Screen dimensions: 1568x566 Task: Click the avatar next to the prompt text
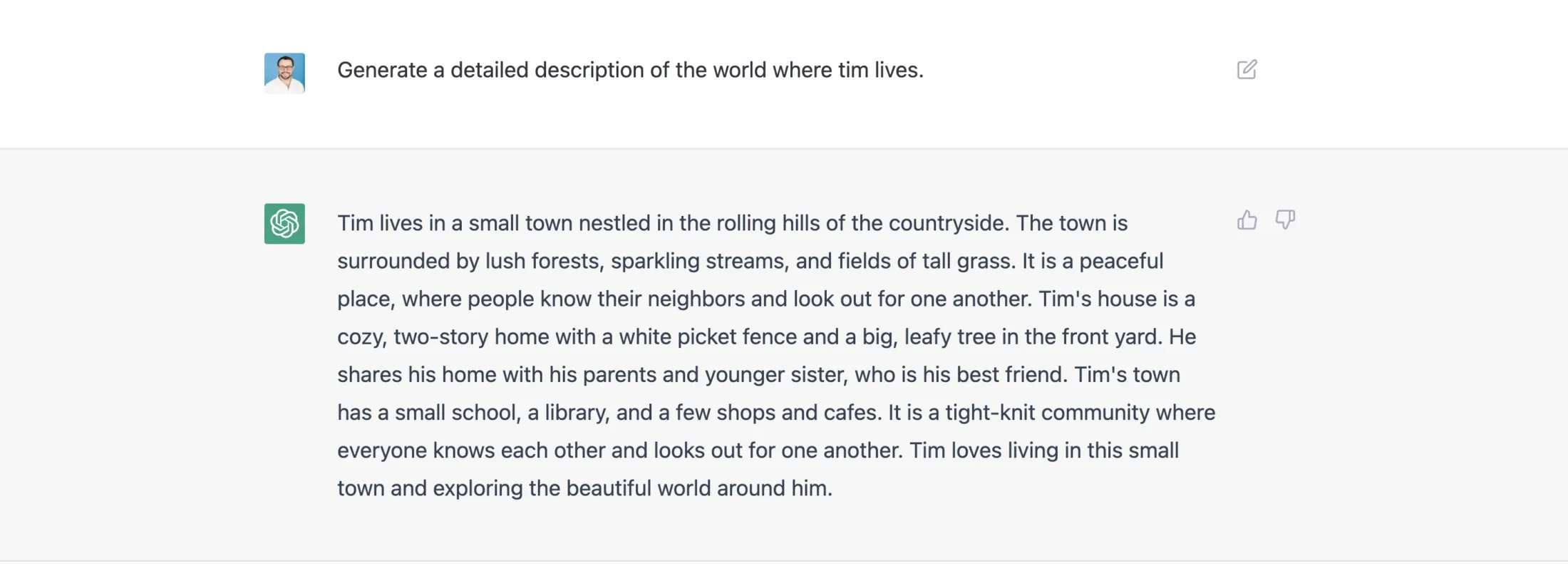(284, 72)
